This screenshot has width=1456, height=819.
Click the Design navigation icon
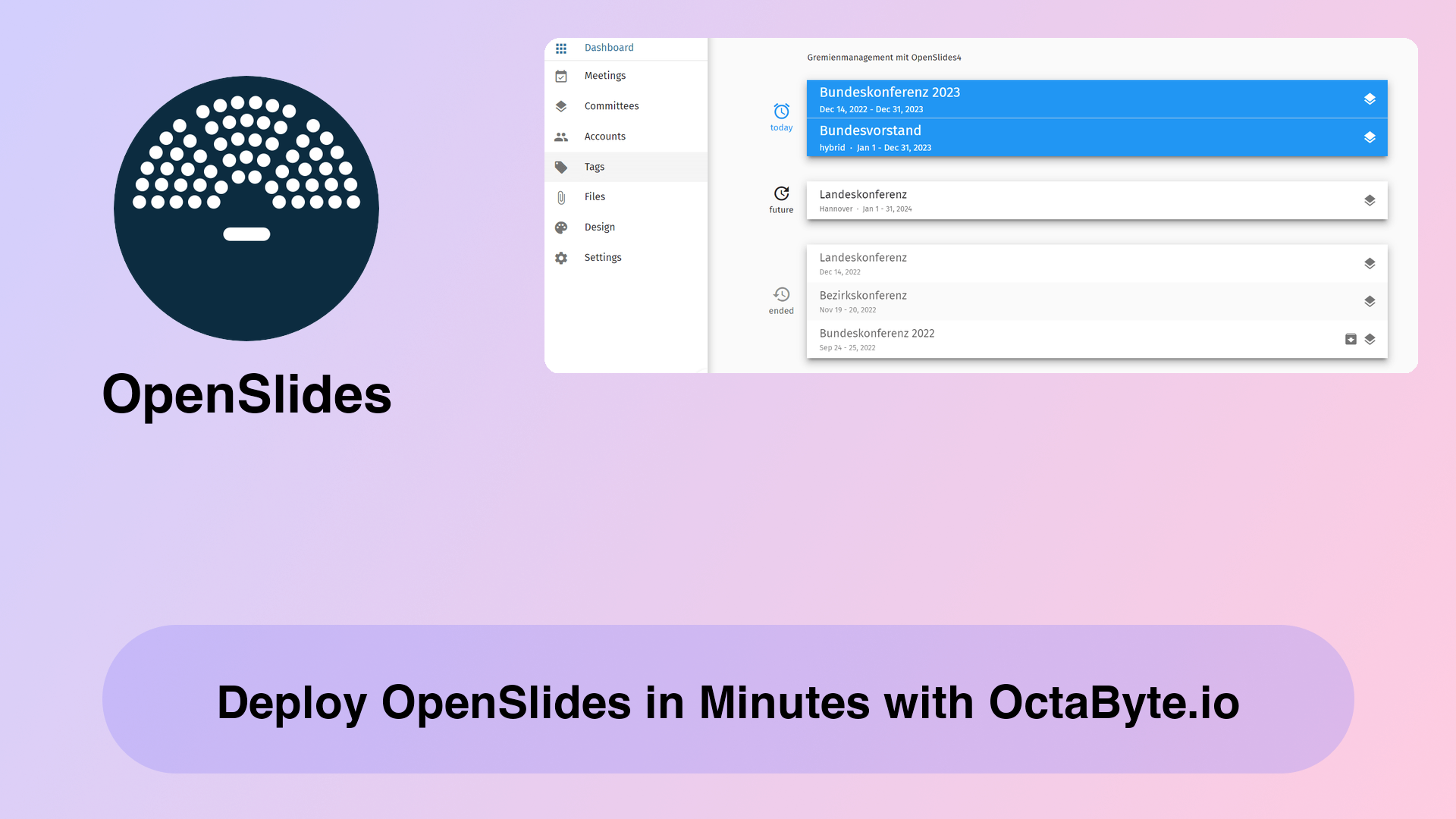coord(562,226)
